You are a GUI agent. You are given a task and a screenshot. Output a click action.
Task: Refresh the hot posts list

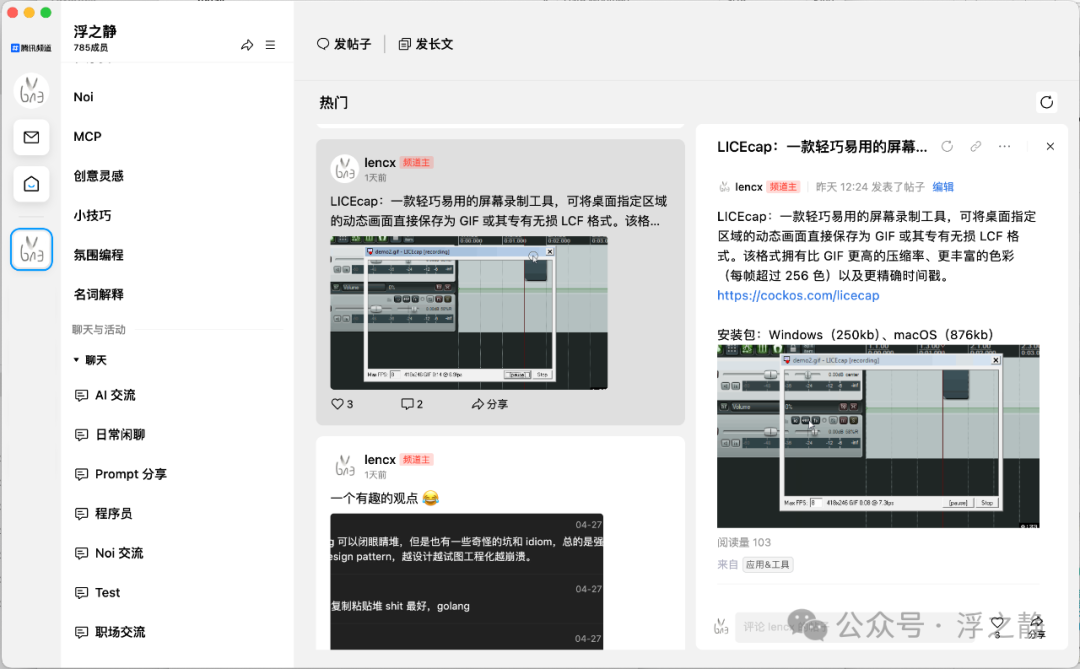pyautogui.click(x=1046, y=103)
